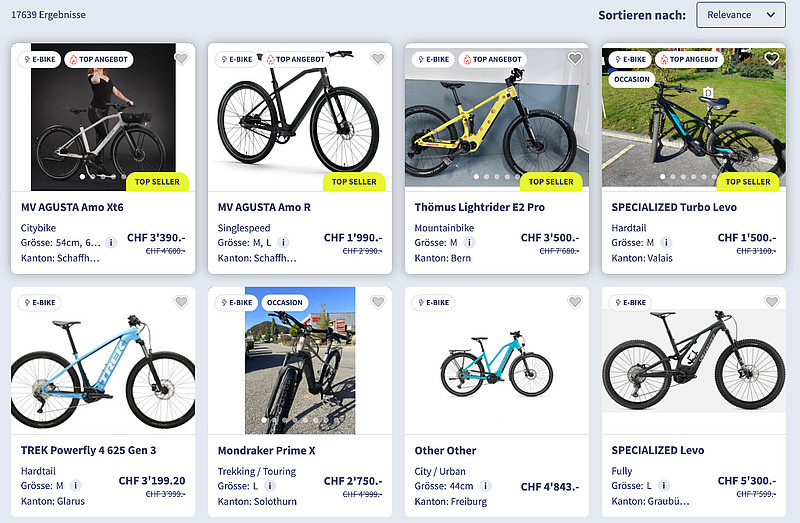The height and width of the screenshot is (523, 800).
Task: Click size info icon on MV AGUSTA Amo Xt6
Action: tap(111, 242)
